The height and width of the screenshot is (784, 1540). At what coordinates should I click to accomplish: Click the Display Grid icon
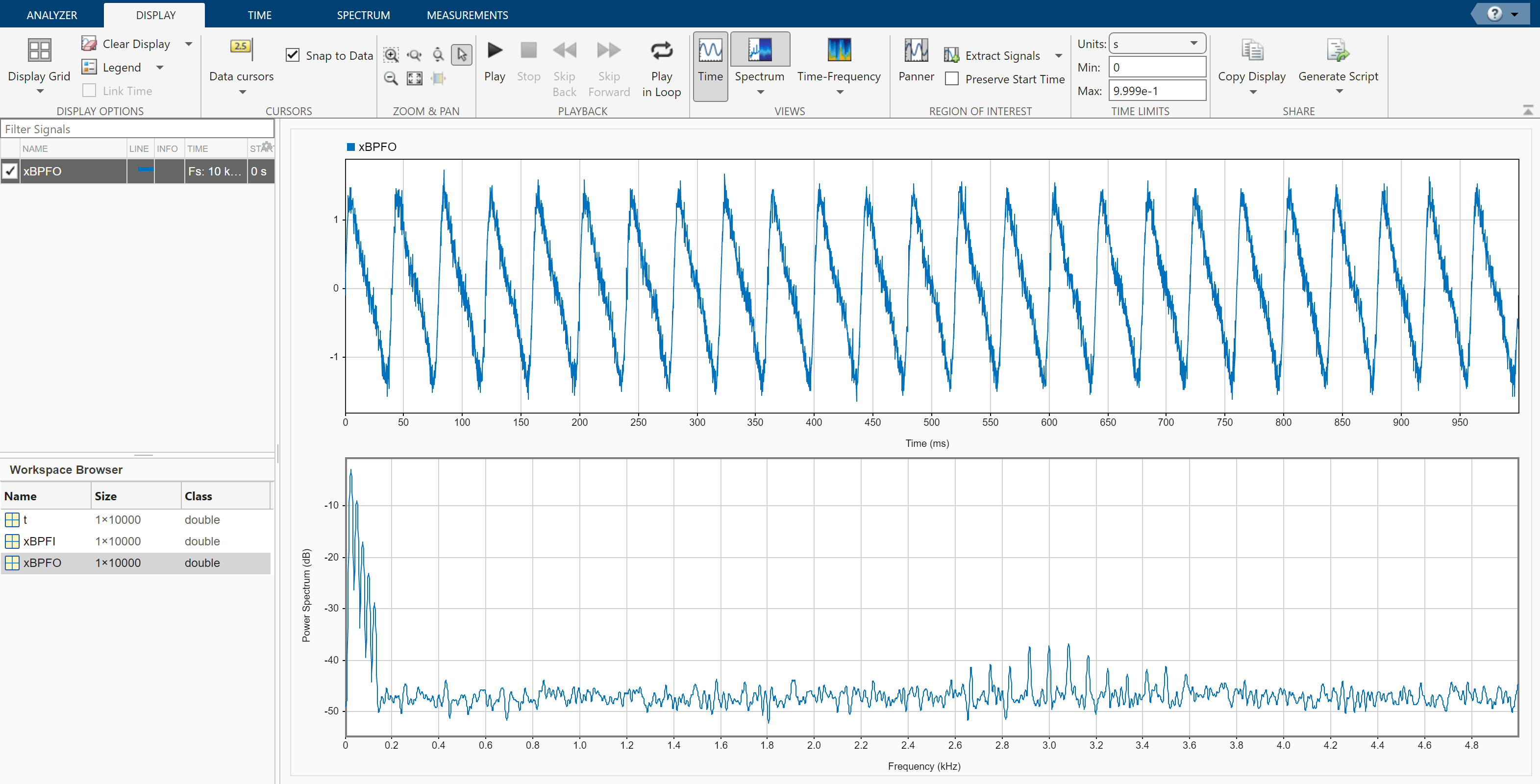pos(39,51)
